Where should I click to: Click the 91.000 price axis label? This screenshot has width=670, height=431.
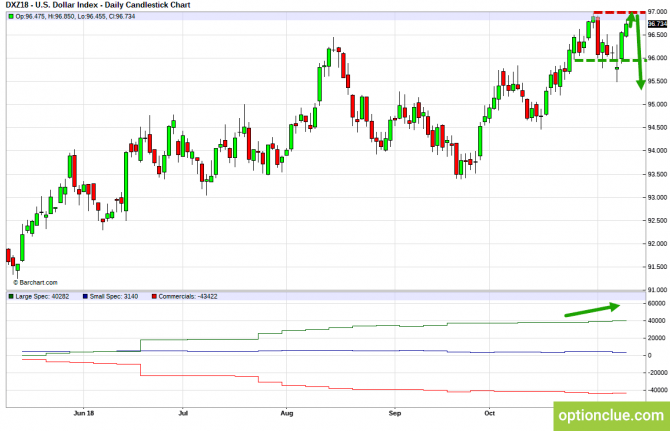[x=657, y=290]
